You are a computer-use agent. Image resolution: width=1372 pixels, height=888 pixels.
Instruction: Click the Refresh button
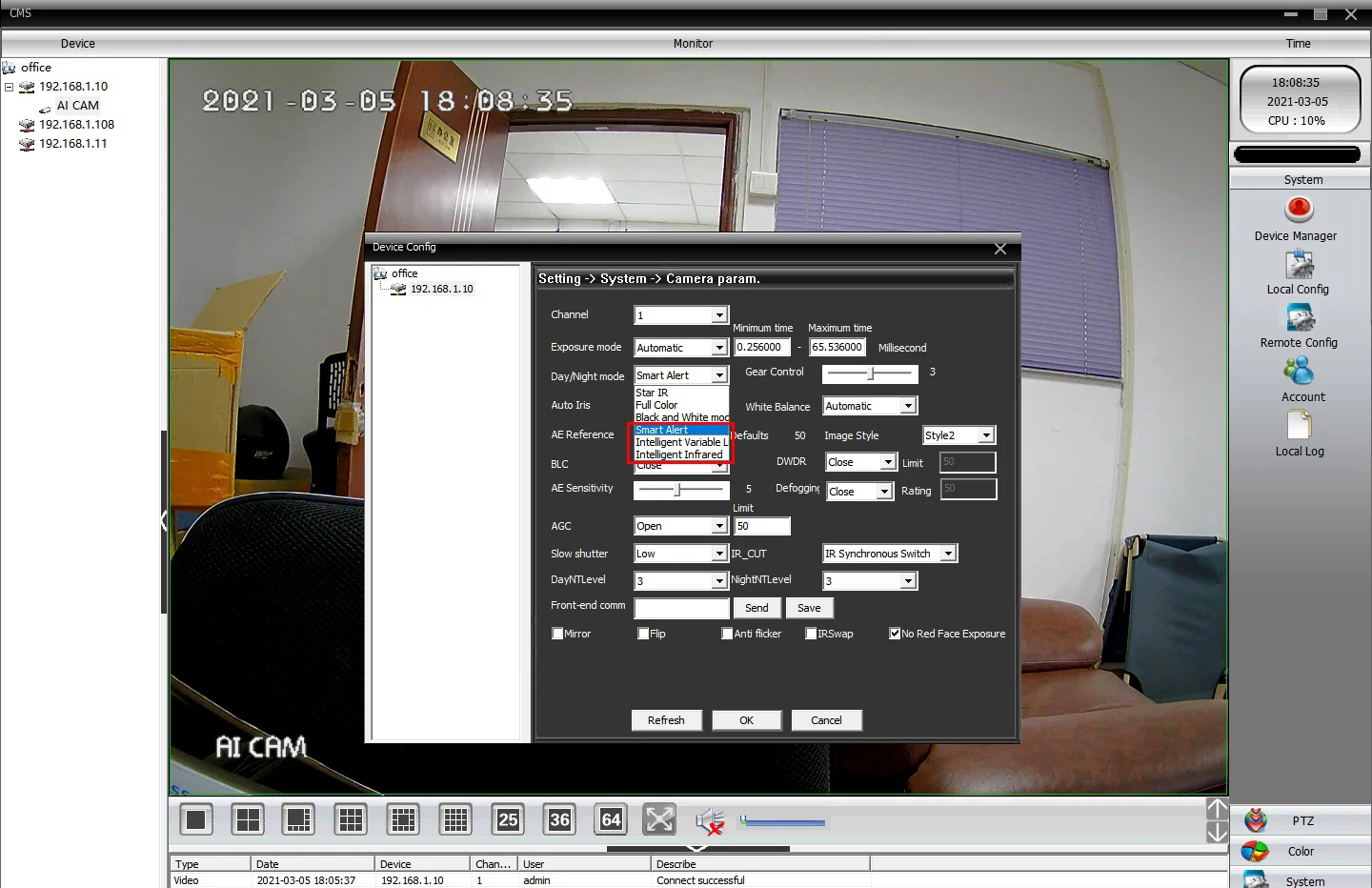666,720
